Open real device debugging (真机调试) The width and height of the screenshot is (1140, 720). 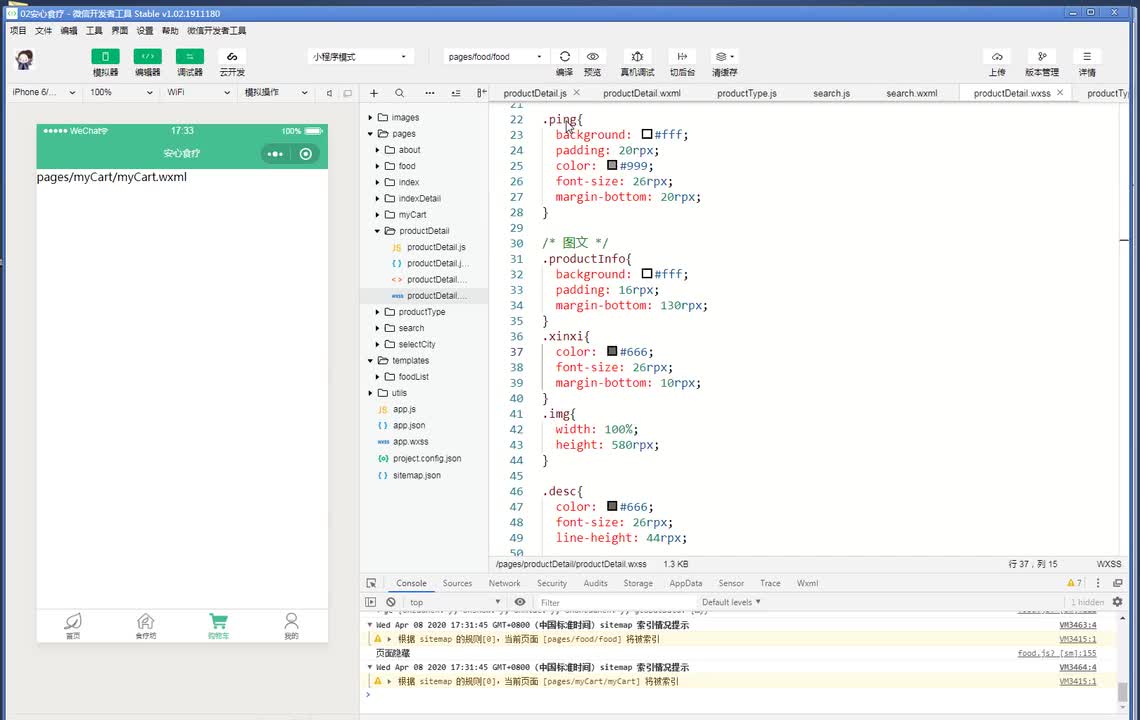click(x=637, y=57)
